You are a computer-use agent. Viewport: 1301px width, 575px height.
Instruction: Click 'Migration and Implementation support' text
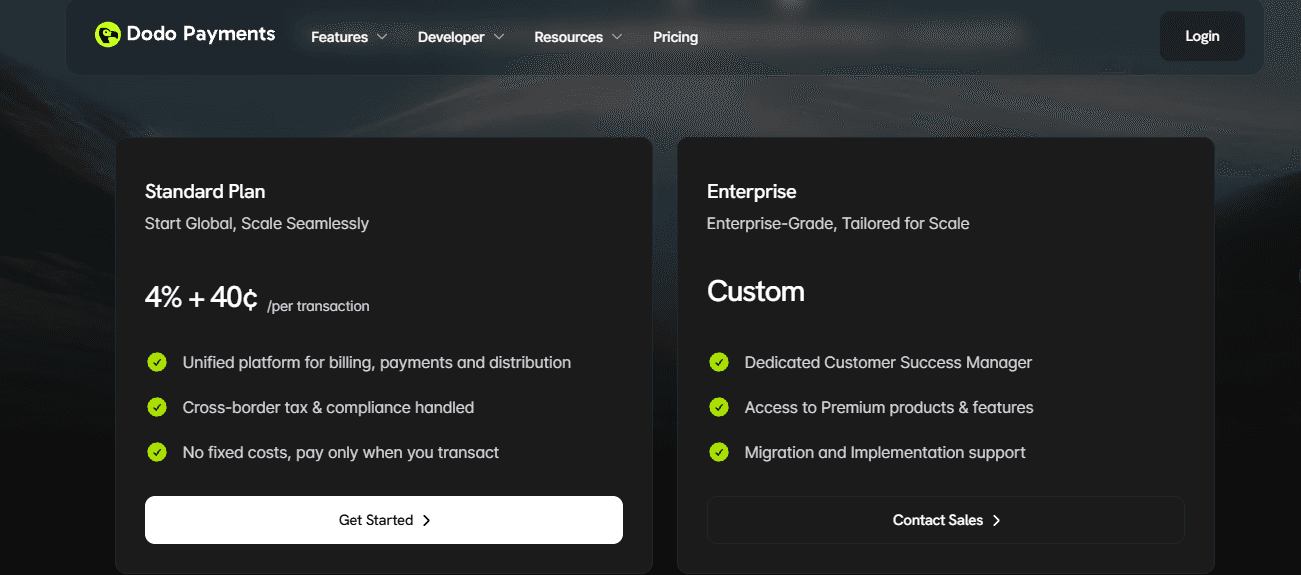coord(885,452)
